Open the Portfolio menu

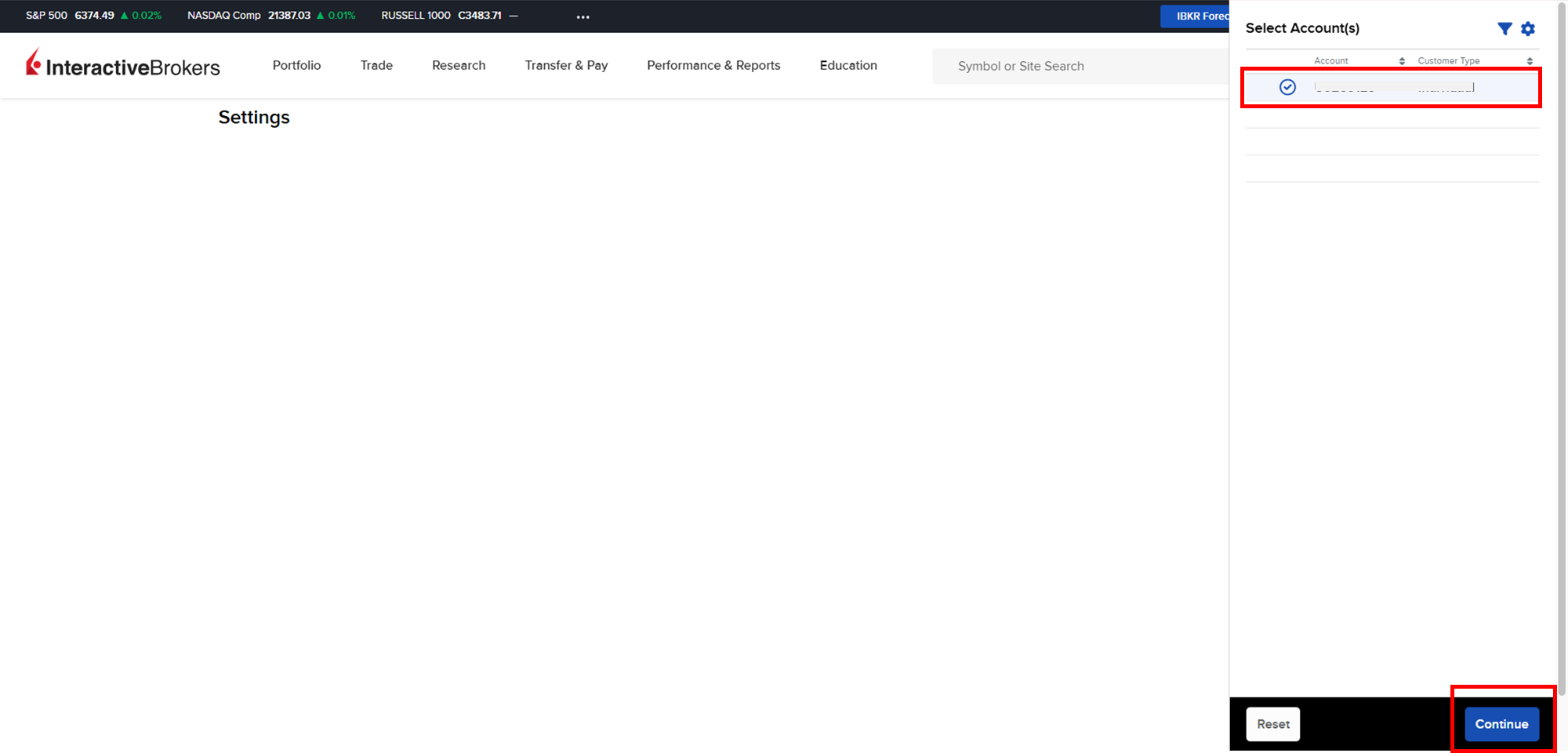(x=296, y=65)
